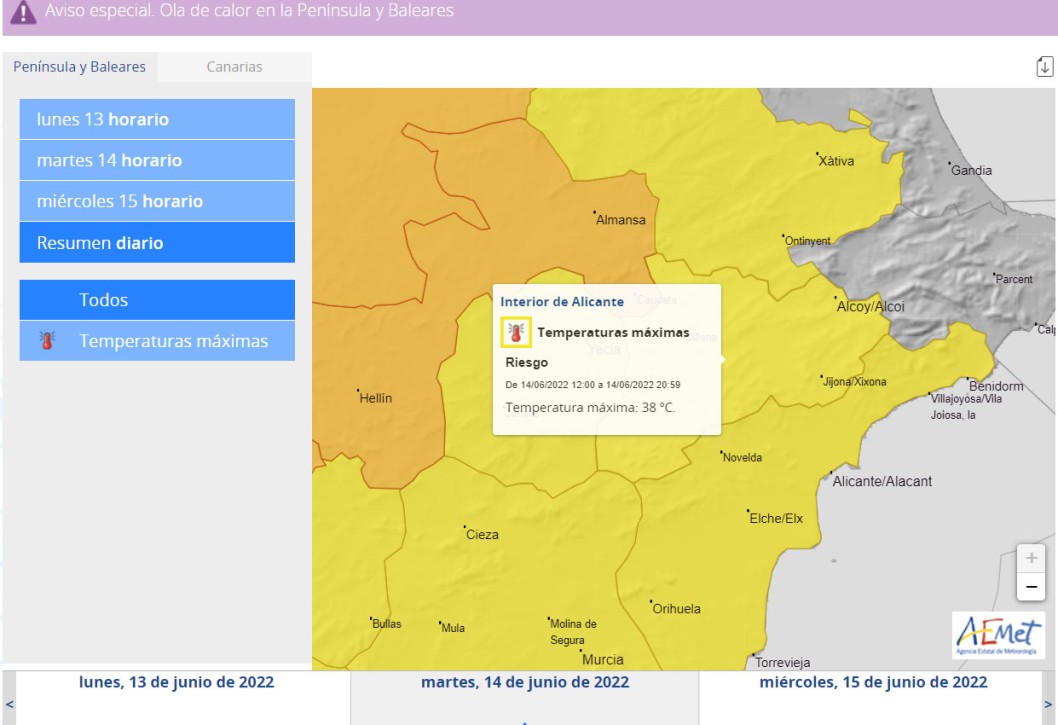Viewport: 1058px width, 725px height.
Task: Select miércoles 15 horario view
Action: 157,201
